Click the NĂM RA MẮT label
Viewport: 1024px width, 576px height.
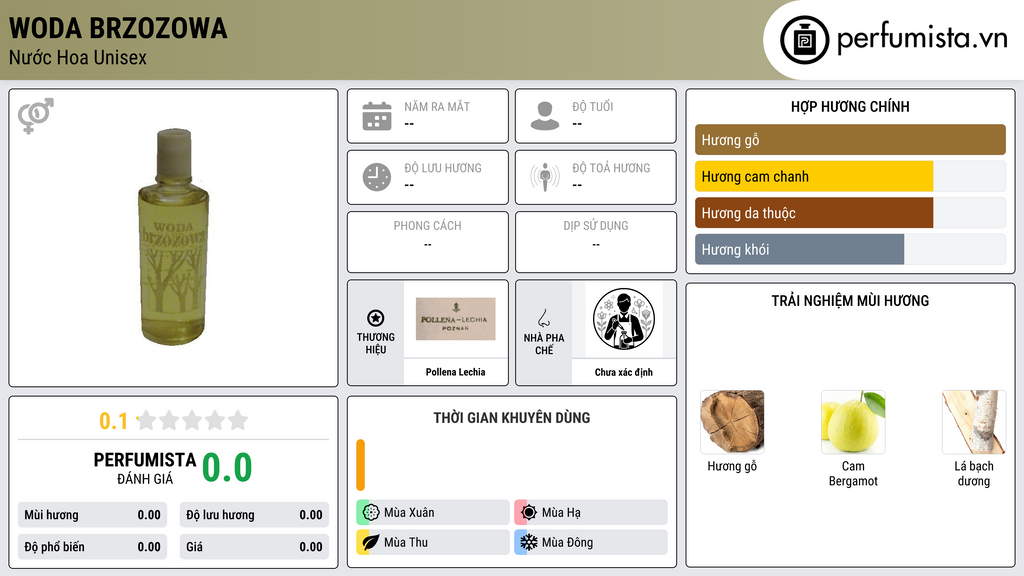point(437,106)
